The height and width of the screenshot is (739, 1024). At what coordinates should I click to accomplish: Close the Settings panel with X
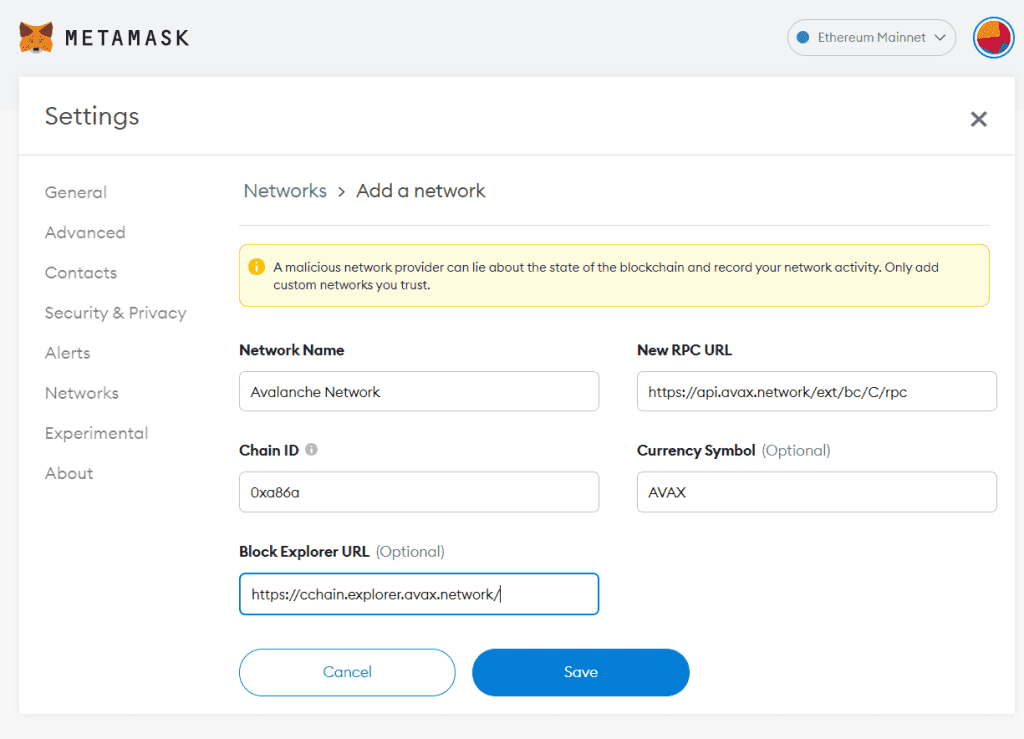pyautogui.click(x=978, y=119)
